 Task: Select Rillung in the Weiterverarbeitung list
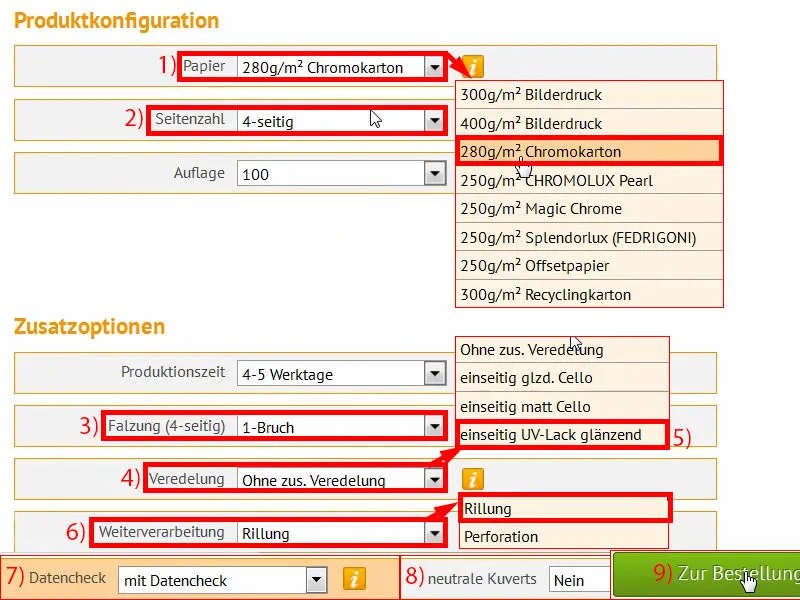pyautogui.click(x=564, y=508)
